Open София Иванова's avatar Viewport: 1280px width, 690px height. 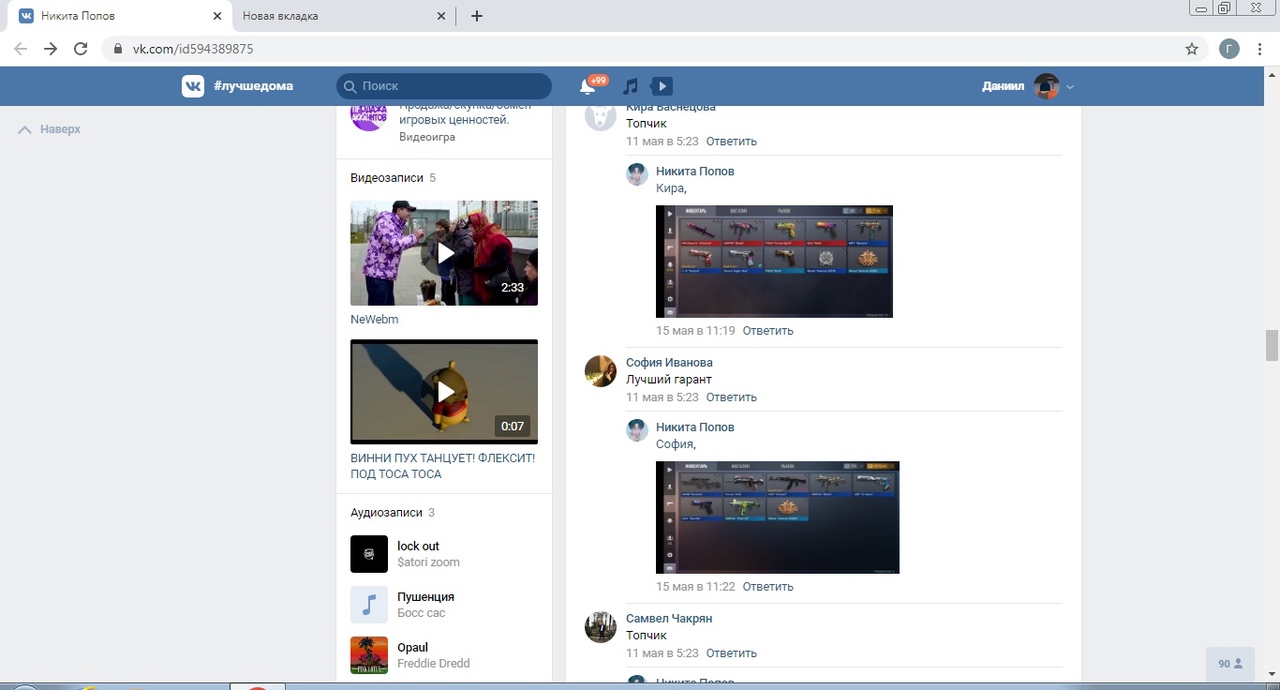600,371
